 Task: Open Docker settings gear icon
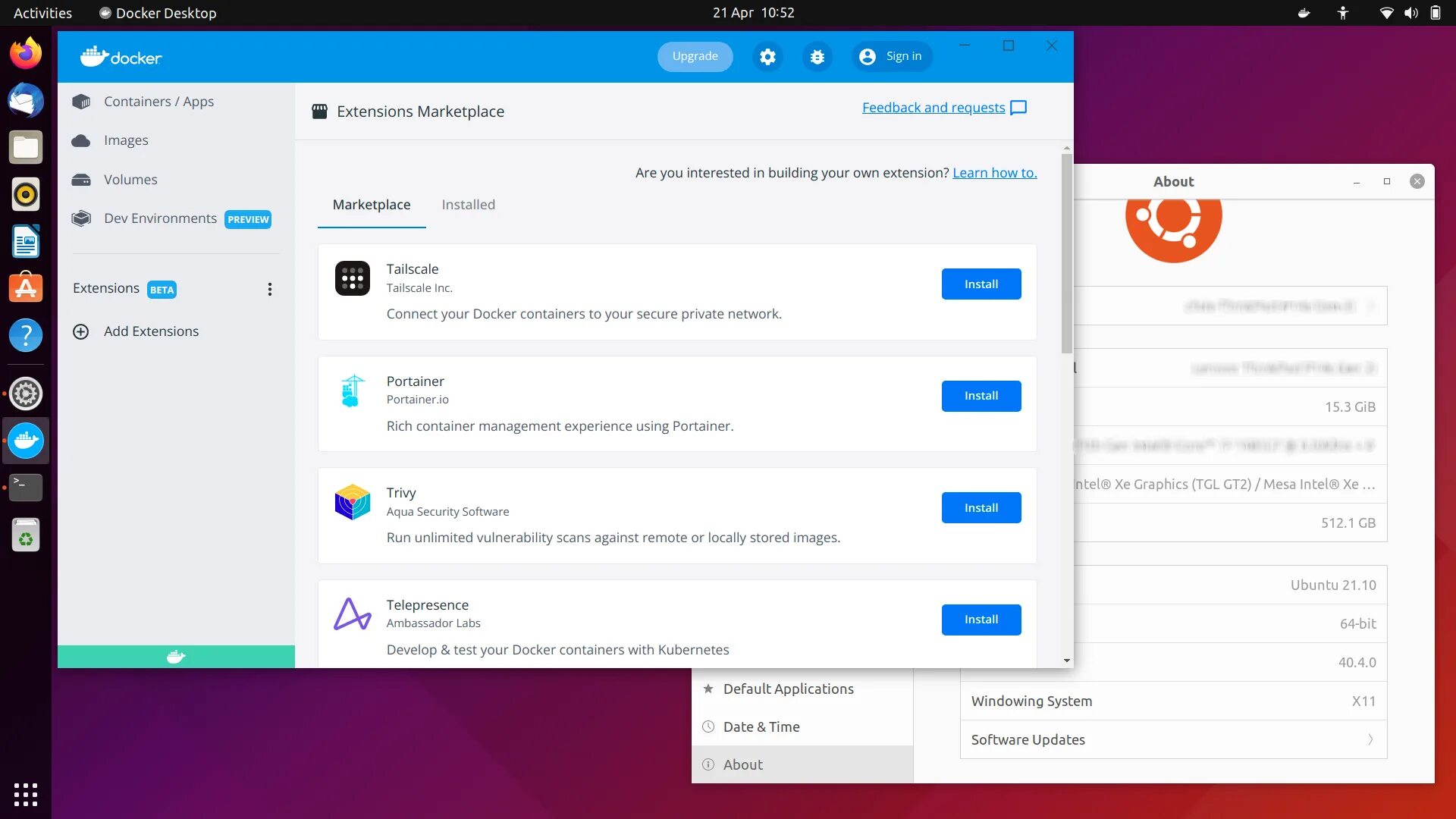point(767,57)
